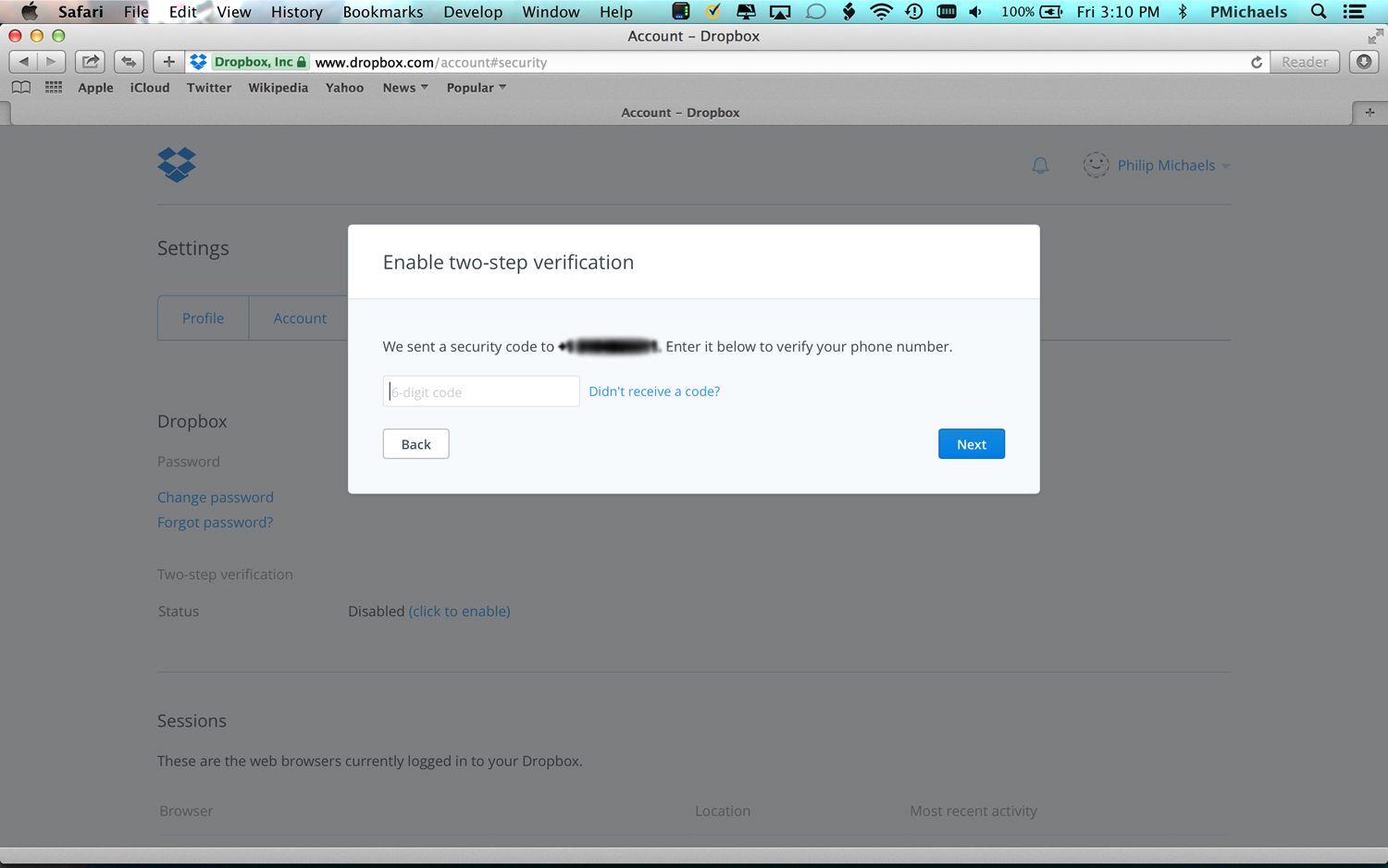Go back with Safari's back arrow

tap(23, 62)
